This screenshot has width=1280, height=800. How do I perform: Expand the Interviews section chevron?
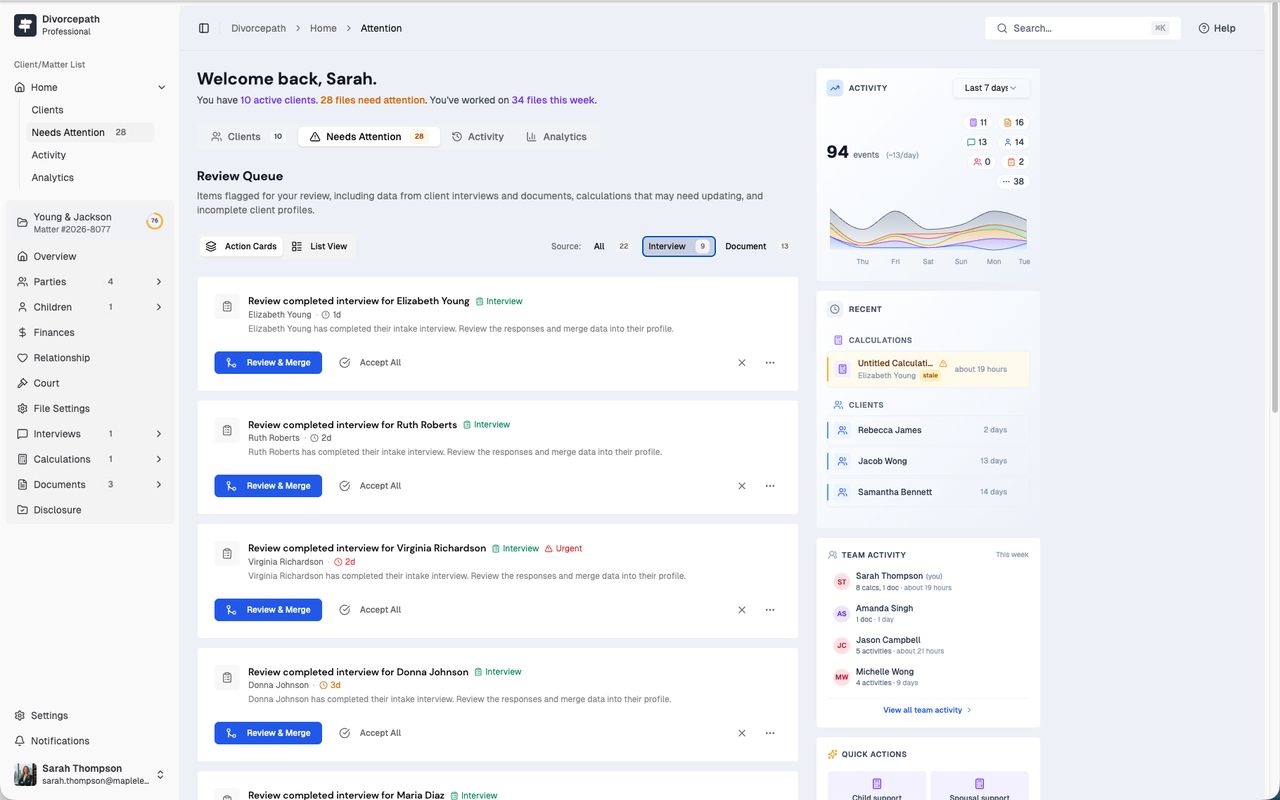[x=159, y=434]
